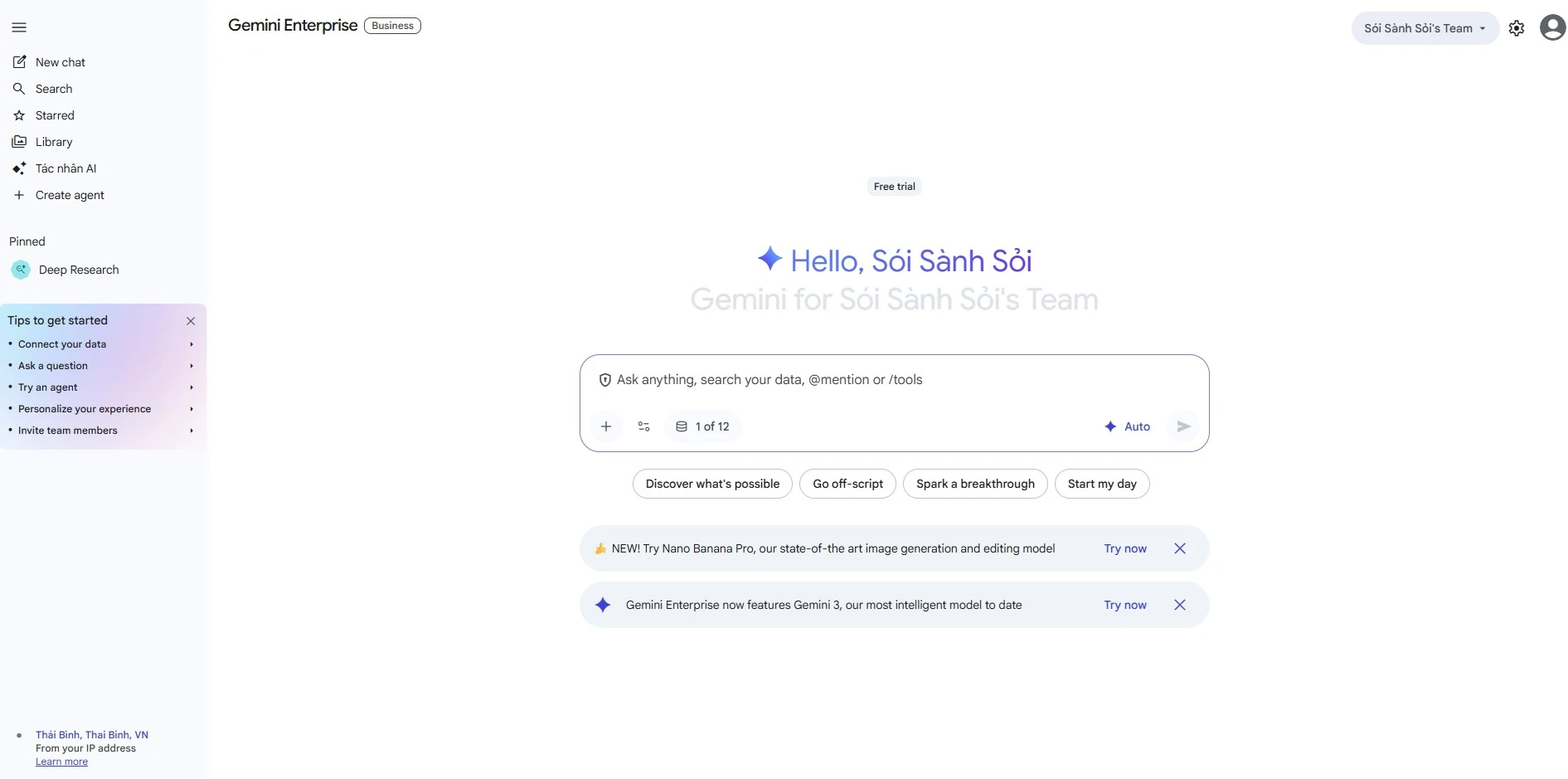The width and height of the screenshot is (1568, 779).
Task: Open the tools settings icon in prompt bar
Action: [x=643, y=426]
